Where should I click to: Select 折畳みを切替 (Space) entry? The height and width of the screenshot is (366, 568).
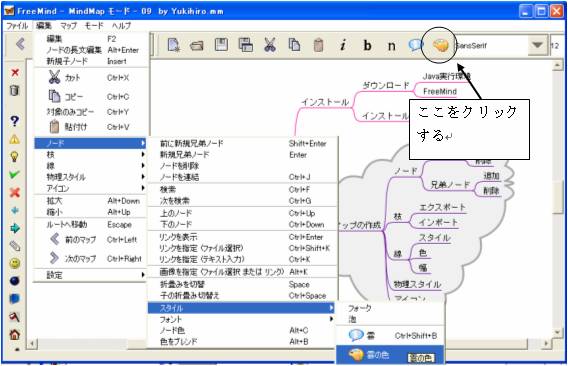pos(242,284)
